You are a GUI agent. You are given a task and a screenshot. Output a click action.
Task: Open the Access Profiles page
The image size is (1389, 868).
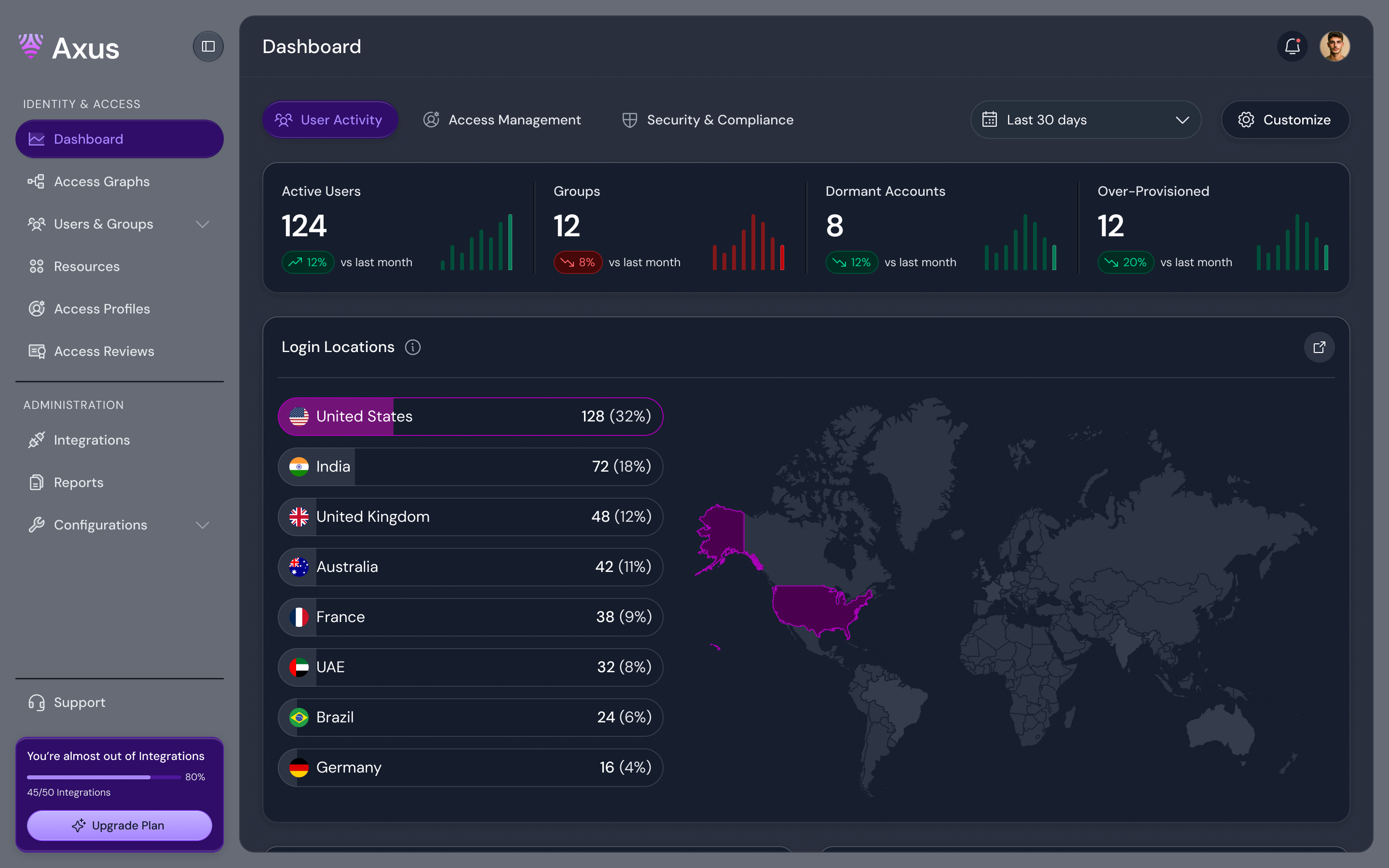[x=102, y=309]
